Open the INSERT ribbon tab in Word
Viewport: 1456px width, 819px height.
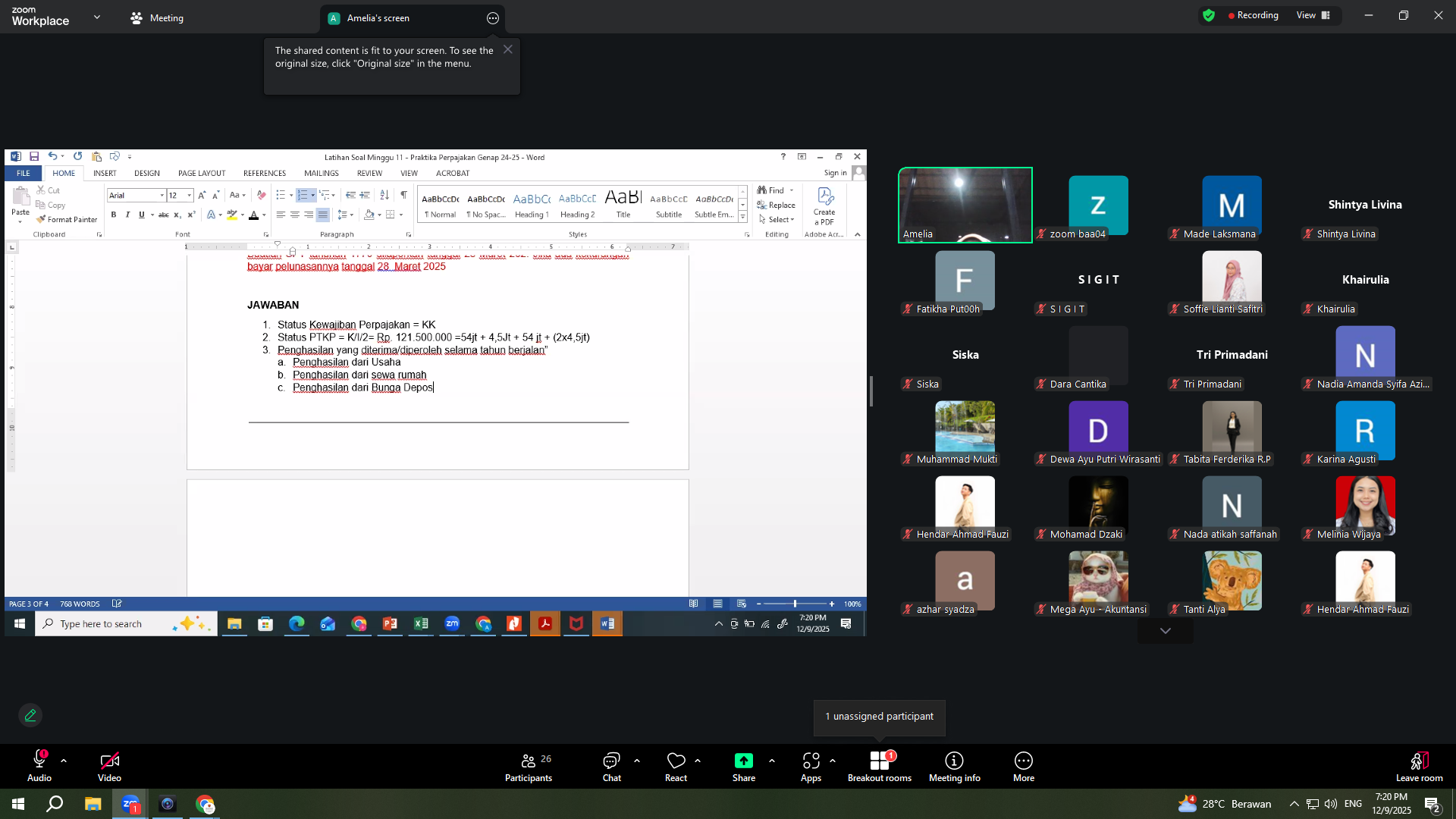click(105, 174)
